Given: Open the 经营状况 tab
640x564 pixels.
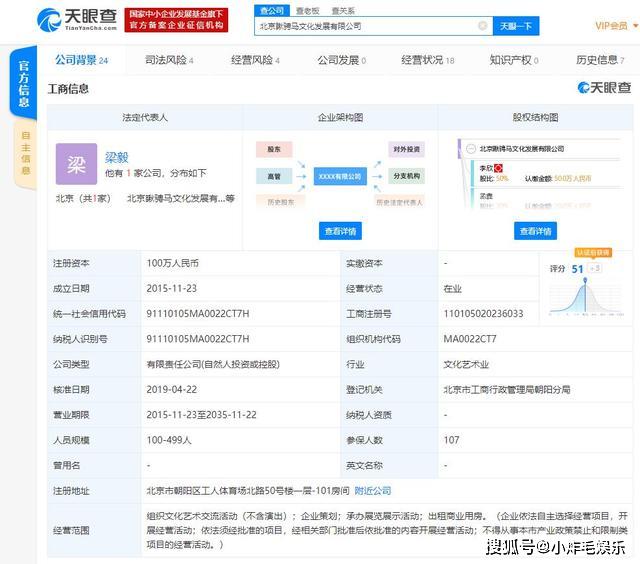Looking at the screenshot, I should (428, 60).
